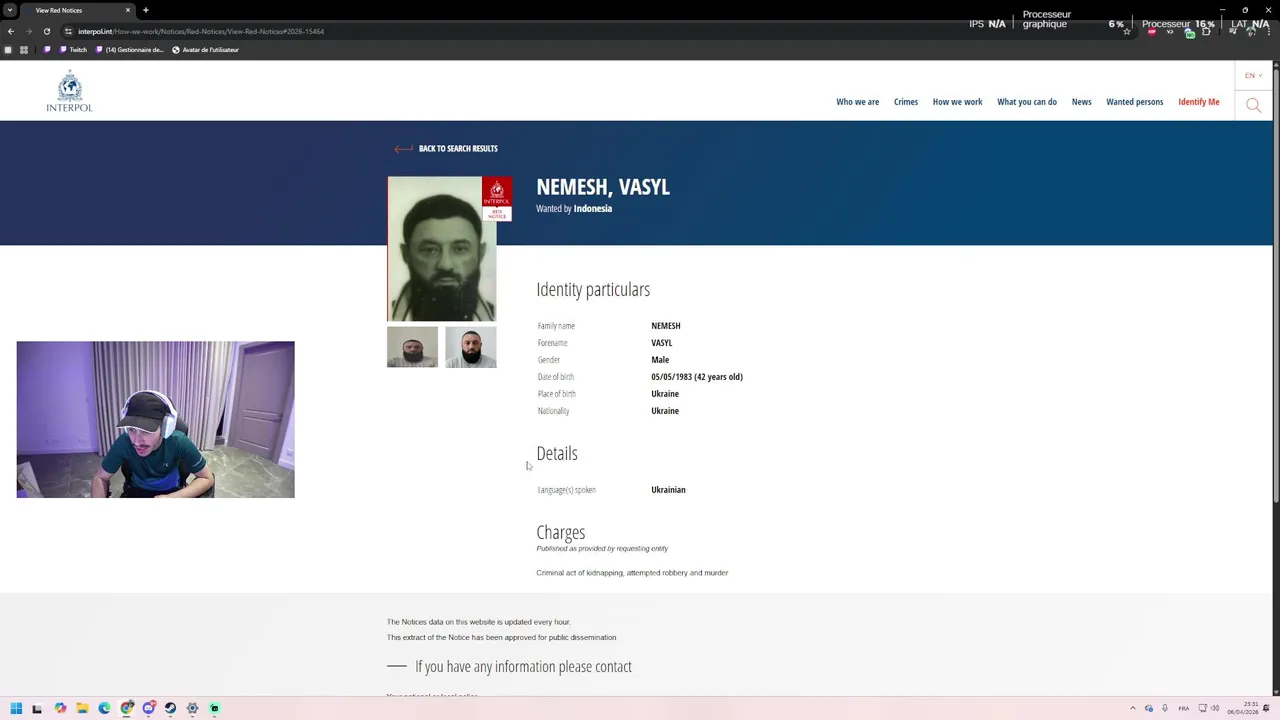Screen dimensions: 1280x720
Task: Open the media control icon in the Chrome toolbar
Action: pos(1233,32)
